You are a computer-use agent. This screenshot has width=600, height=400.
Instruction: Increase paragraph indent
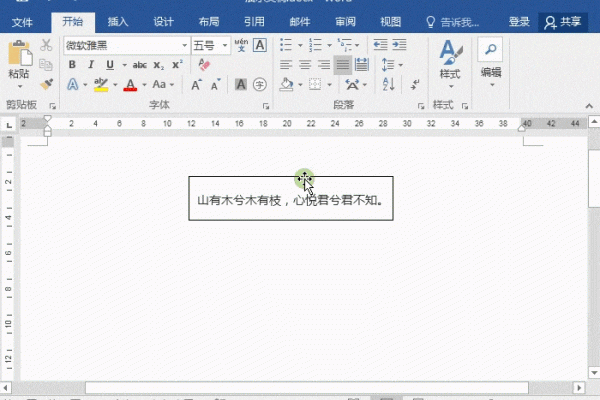coord(399,45)
